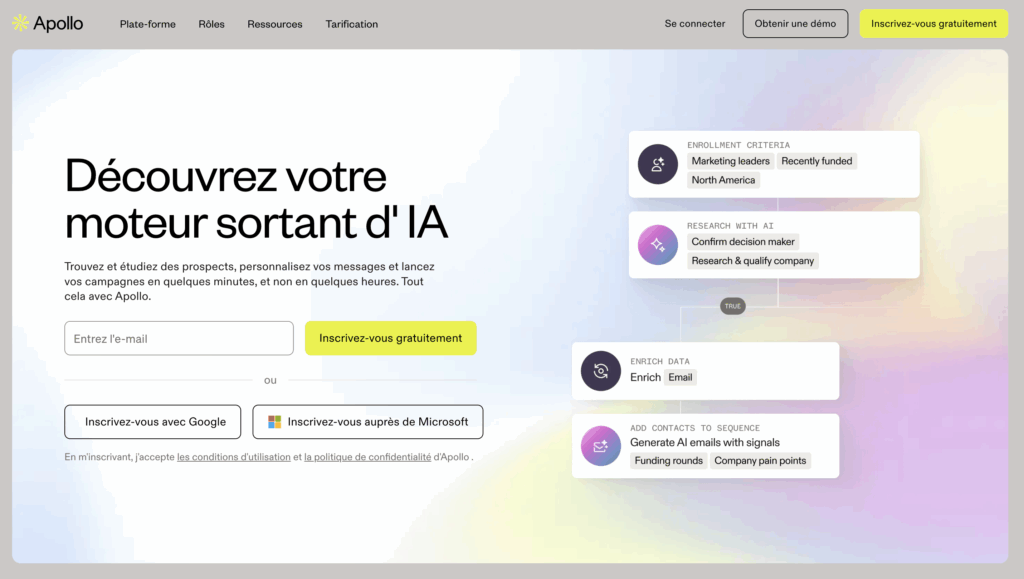Open the Ressources menu
The width and height of the screenshot is (1024, 579).
coord(275,24)
